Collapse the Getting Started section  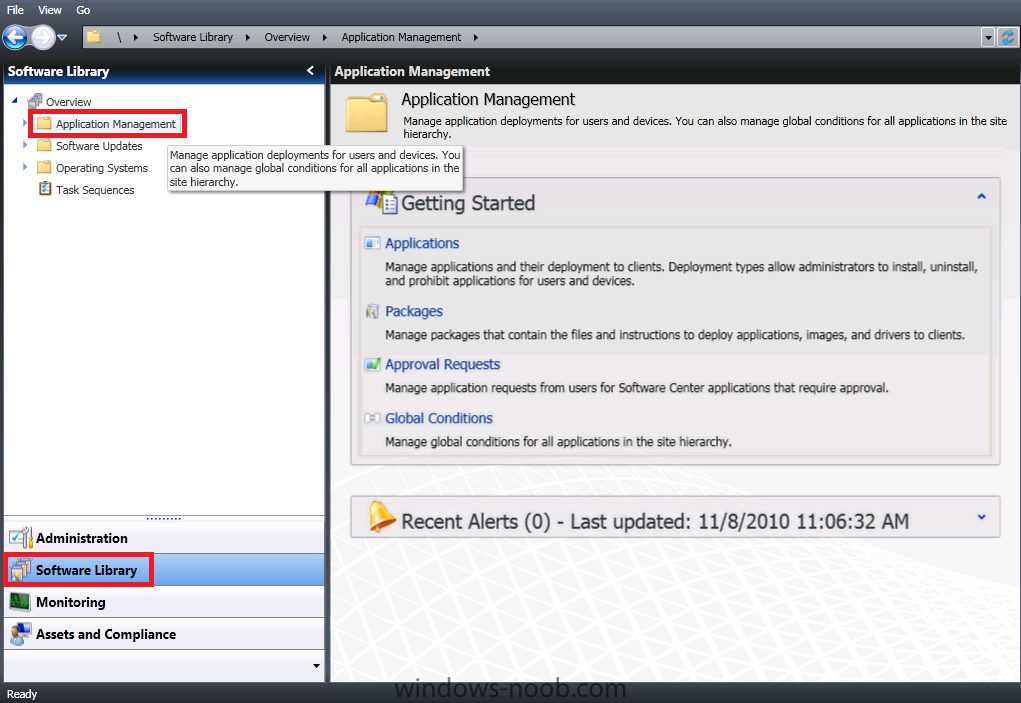click(981, 196)
